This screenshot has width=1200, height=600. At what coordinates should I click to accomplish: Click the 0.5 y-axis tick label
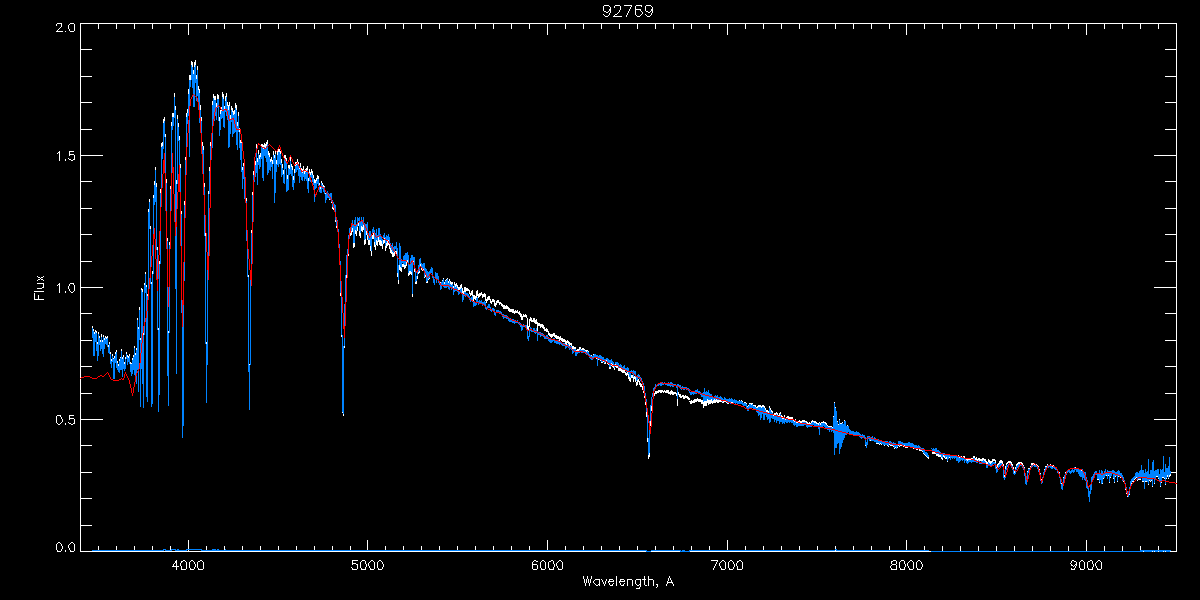pyautogui.click(x=64, y=420)
